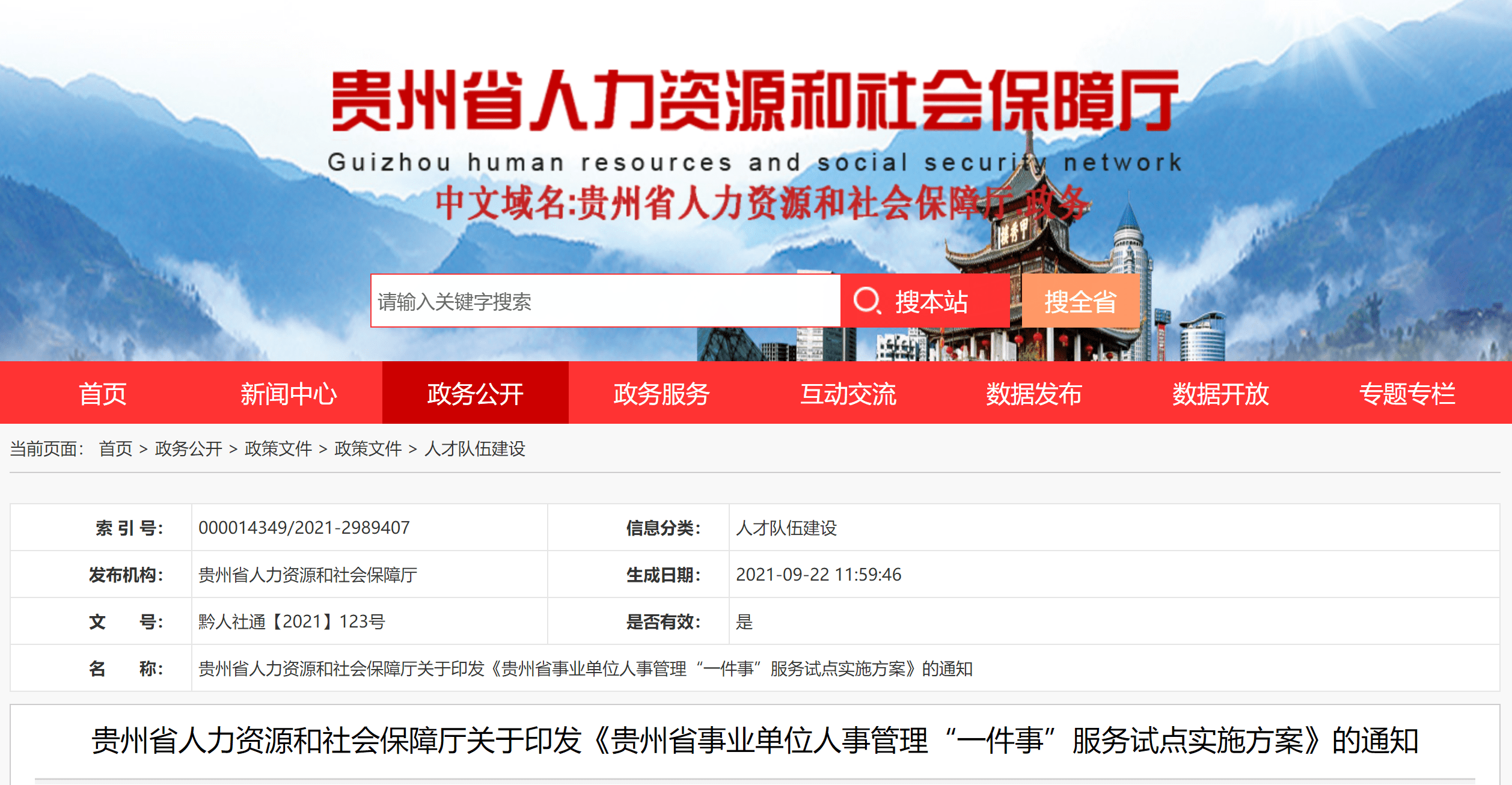The image size is (1512, 785).
Task: Click the 首页 breadcrumb link
Action: (115, 448)
